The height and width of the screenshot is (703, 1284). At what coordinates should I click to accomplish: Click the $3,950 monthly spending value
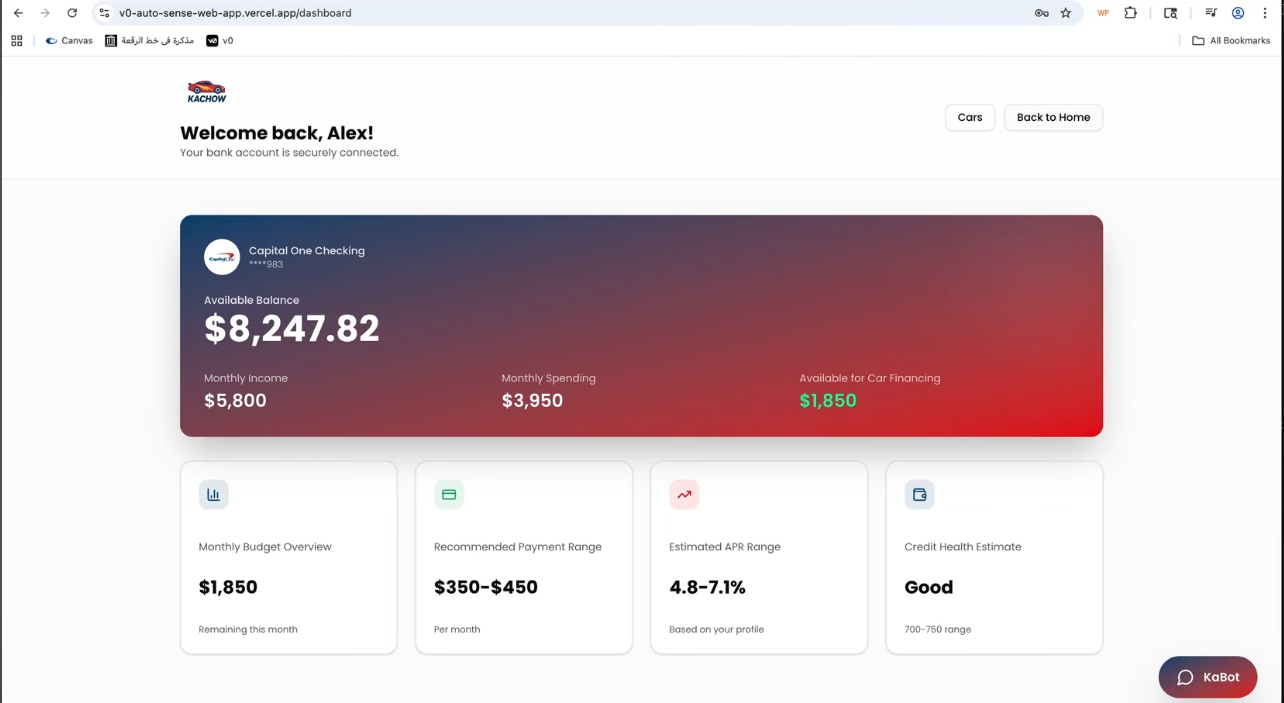(x=532, y=401)
